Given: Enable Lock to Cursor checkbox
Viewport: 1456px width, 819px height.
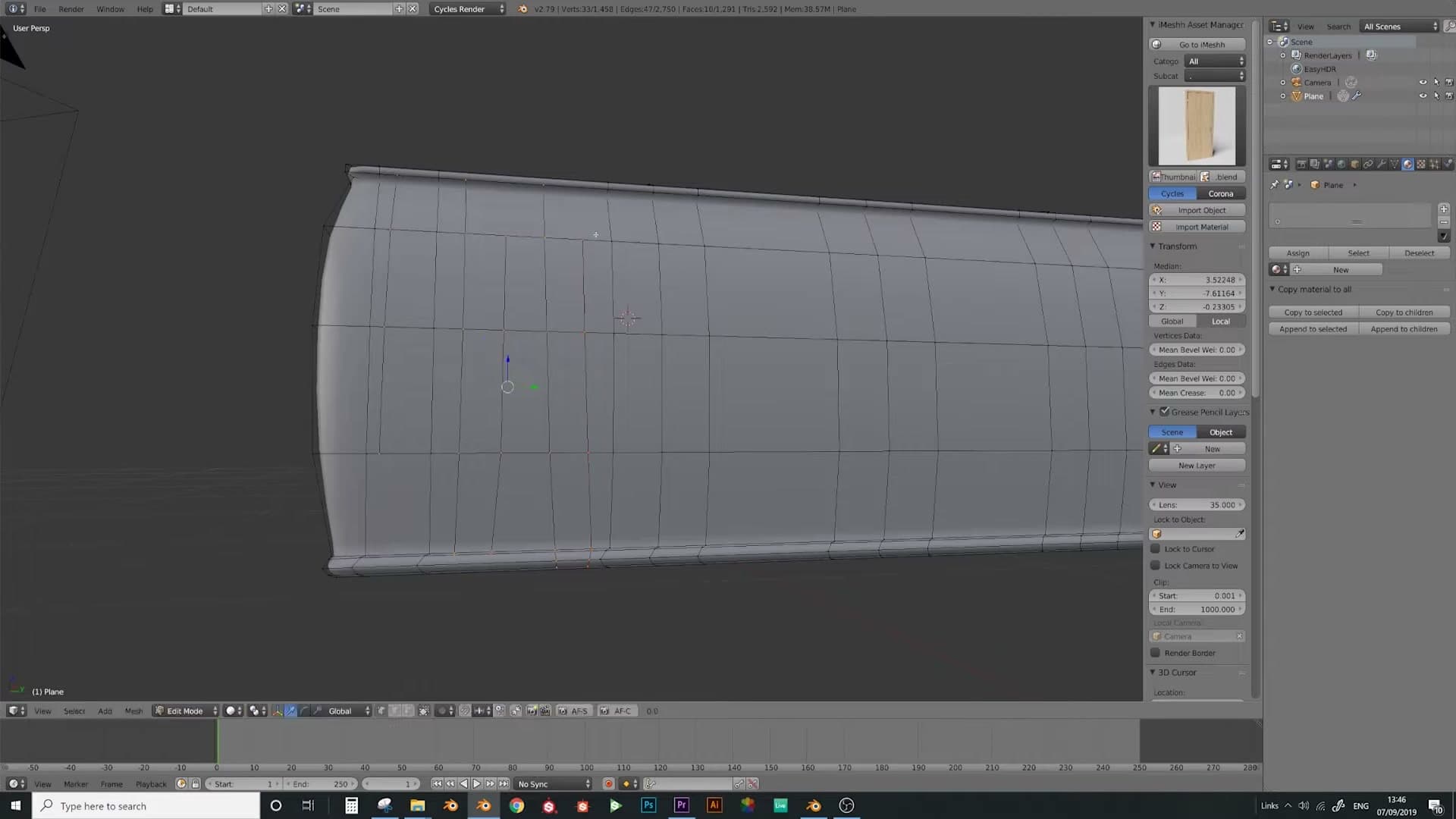Looking at the screenshot, I should (x=1156, y=548).
